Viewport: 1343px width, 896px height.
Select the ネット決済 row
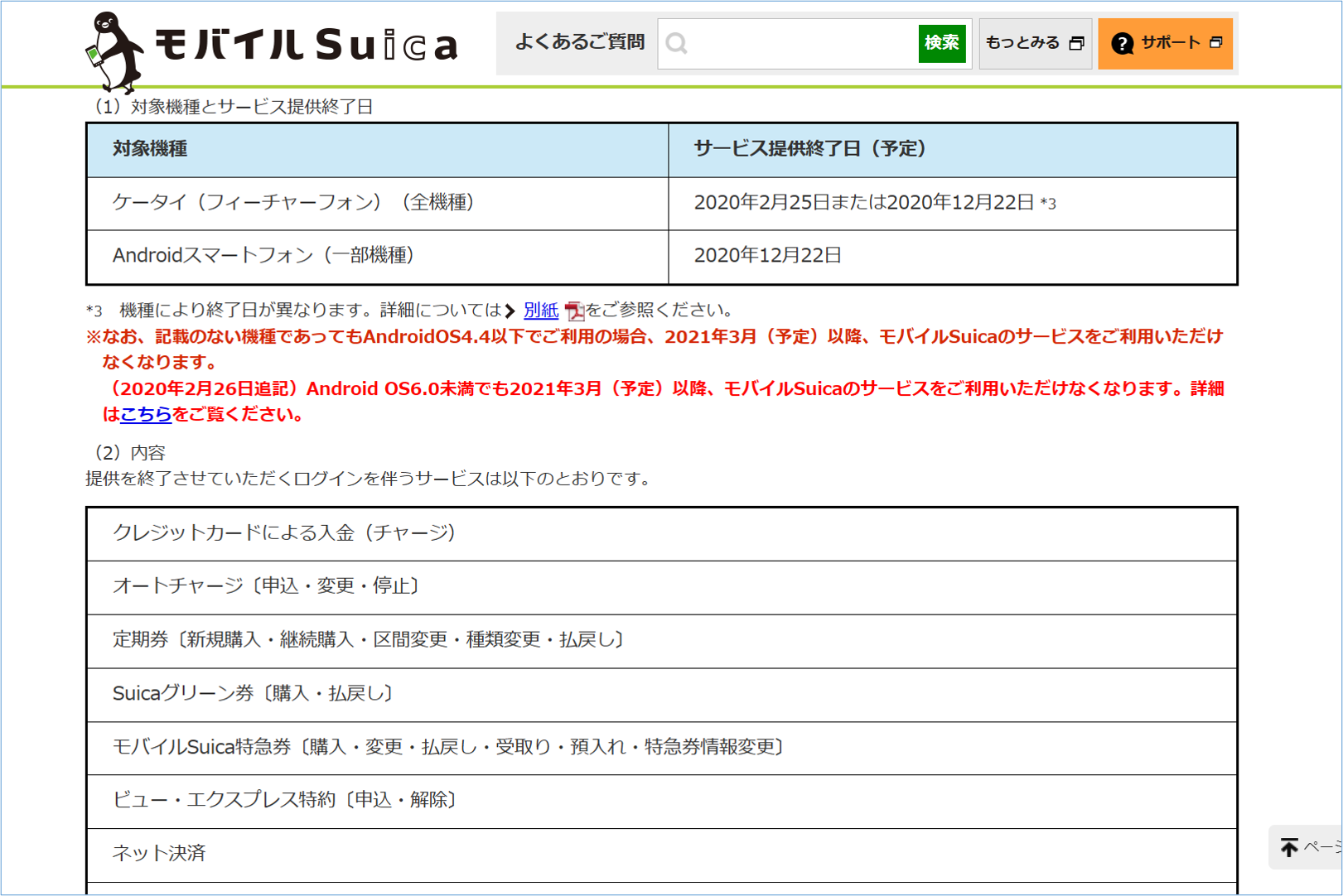661,854
